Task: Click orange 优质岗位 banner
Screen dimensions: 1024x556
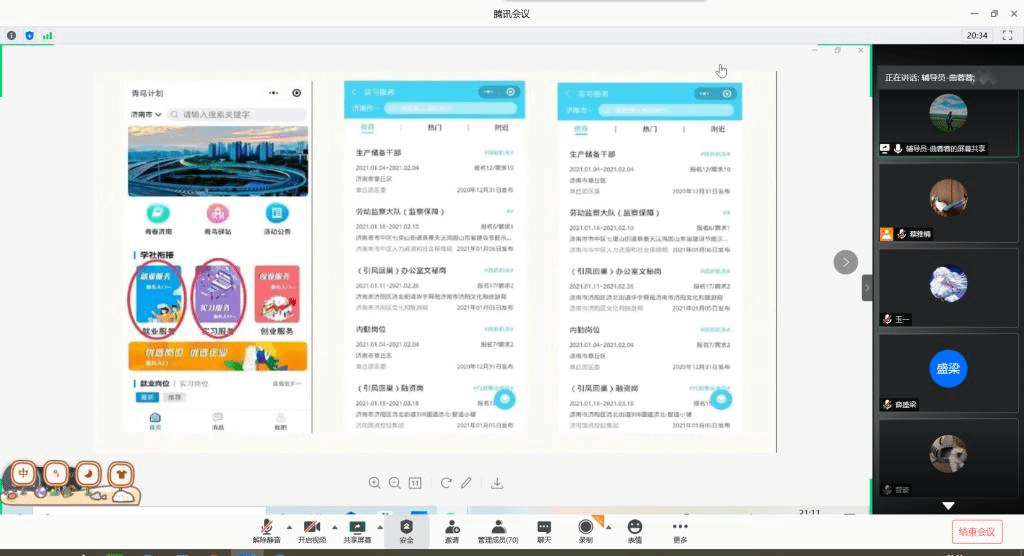Action: (x=217, y=357)
